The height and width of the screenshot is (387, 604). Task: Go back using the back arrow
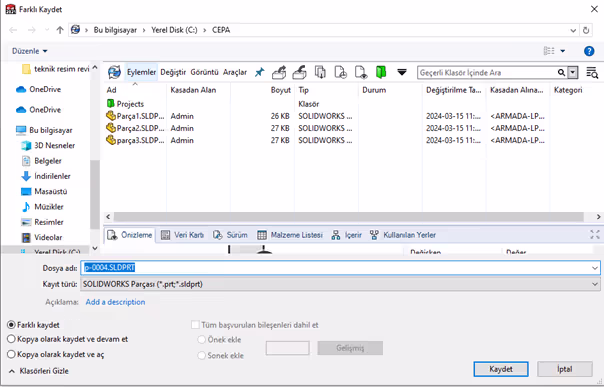13,30
